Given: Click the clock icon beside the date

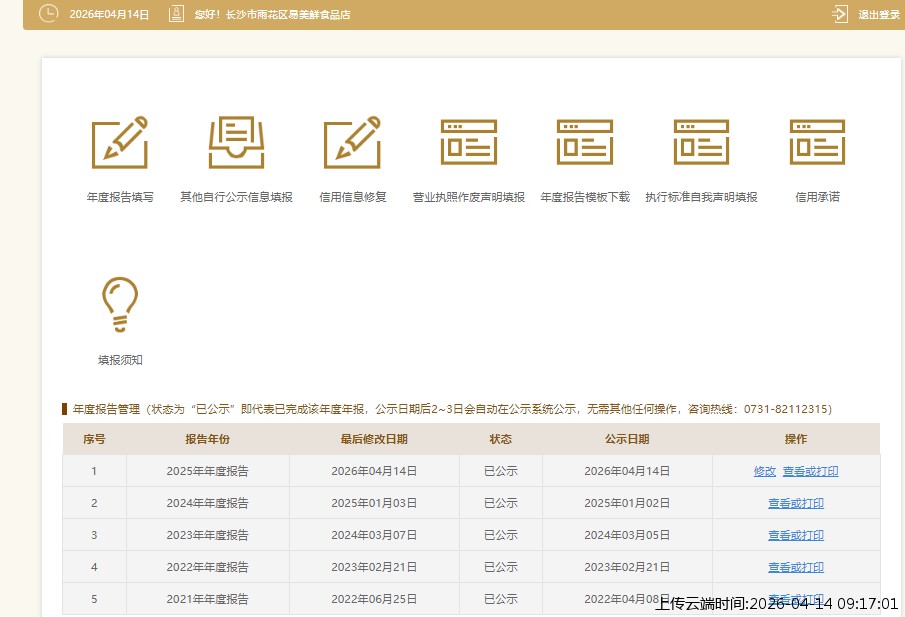Looking at the screenshot, I should coord(48,14).
